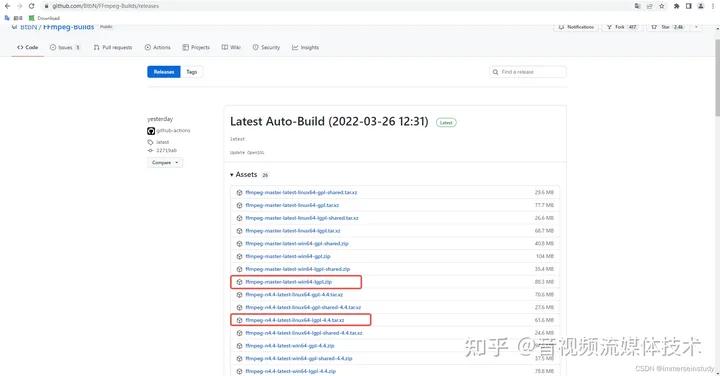720x376 pixels.
Task: Click the page vertical scrollbar thumb
Action: 717,78
